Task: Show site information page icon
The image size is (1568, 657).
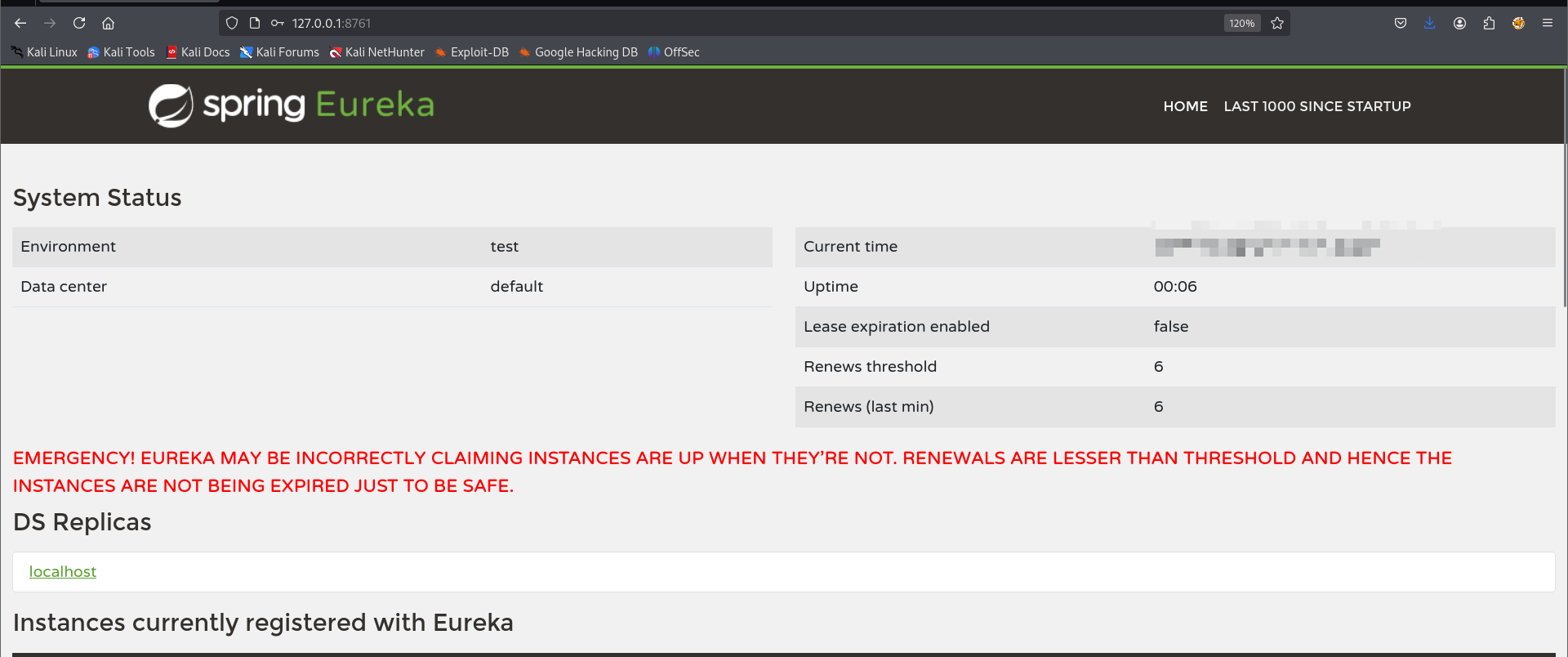Action: (x=255, y=23)
